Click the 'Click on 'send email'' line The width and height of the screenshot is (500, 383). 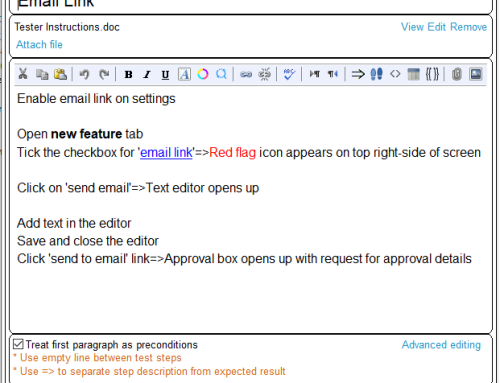point(138,188)
